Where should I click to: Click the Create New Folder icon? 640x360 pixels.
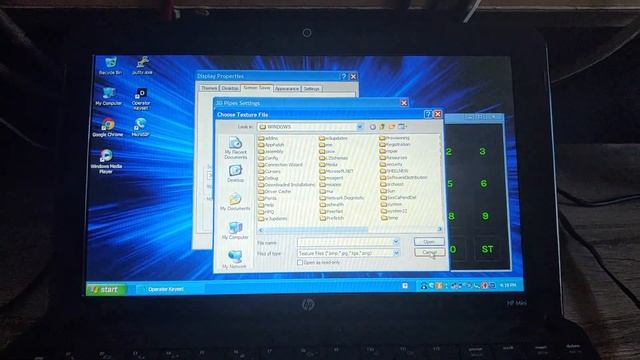pyautogui.click(x=392, y=127)
